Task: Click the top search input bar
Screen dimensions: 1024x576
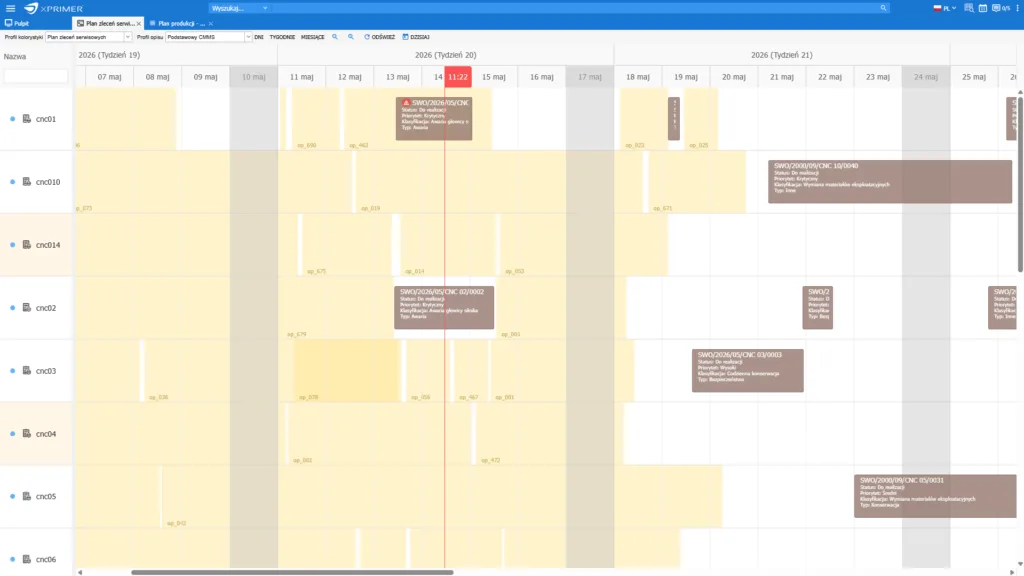Action: tap(575, 8)
